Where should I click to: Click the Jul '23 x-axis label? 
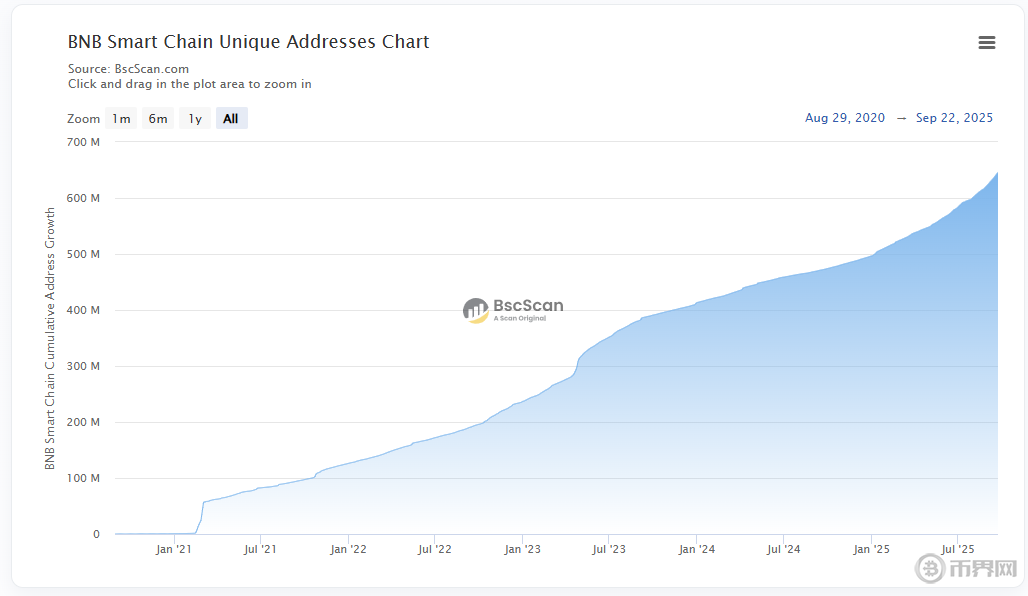(608, 549)
